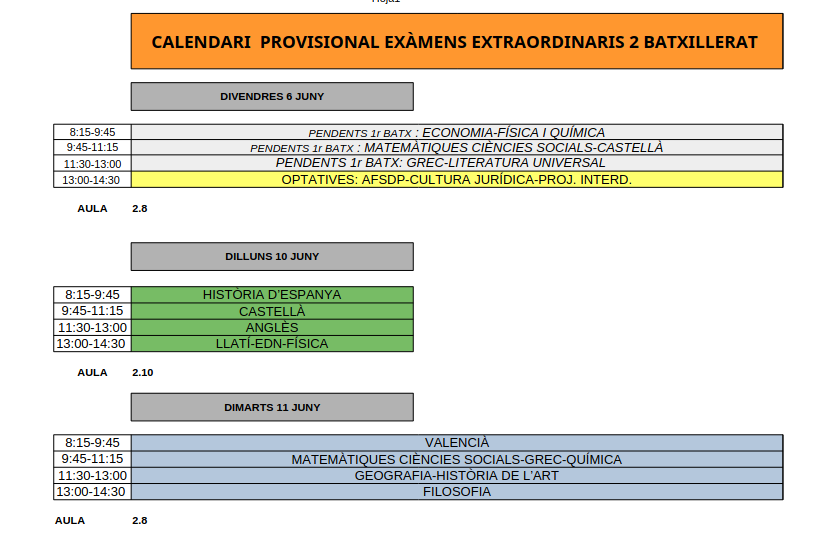This screenshot has height=555, width=824.
Task: Select the DIMARTS 11 JUNY header
Action: [271, 407]
